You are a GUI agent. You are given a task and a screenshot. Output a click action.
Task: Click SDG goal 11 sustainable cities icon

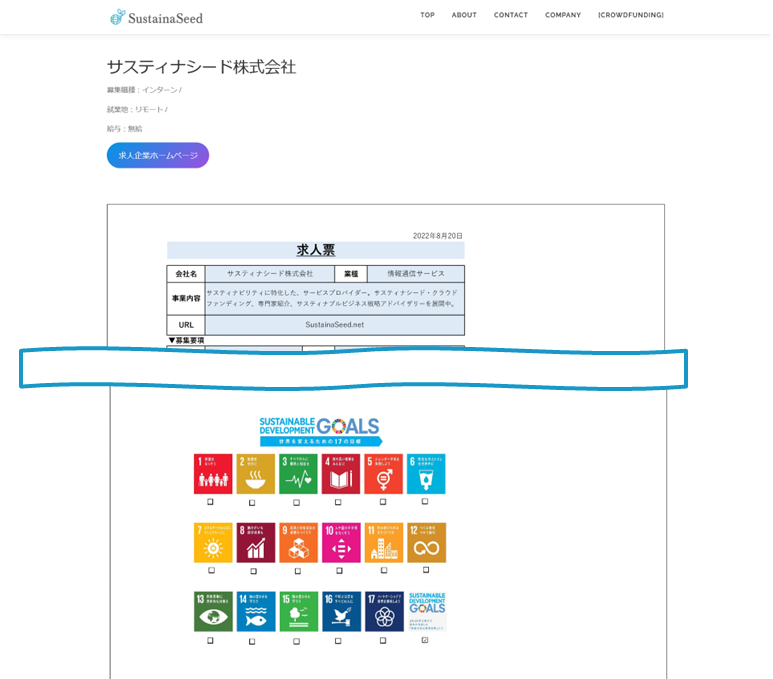coord(384,542)
